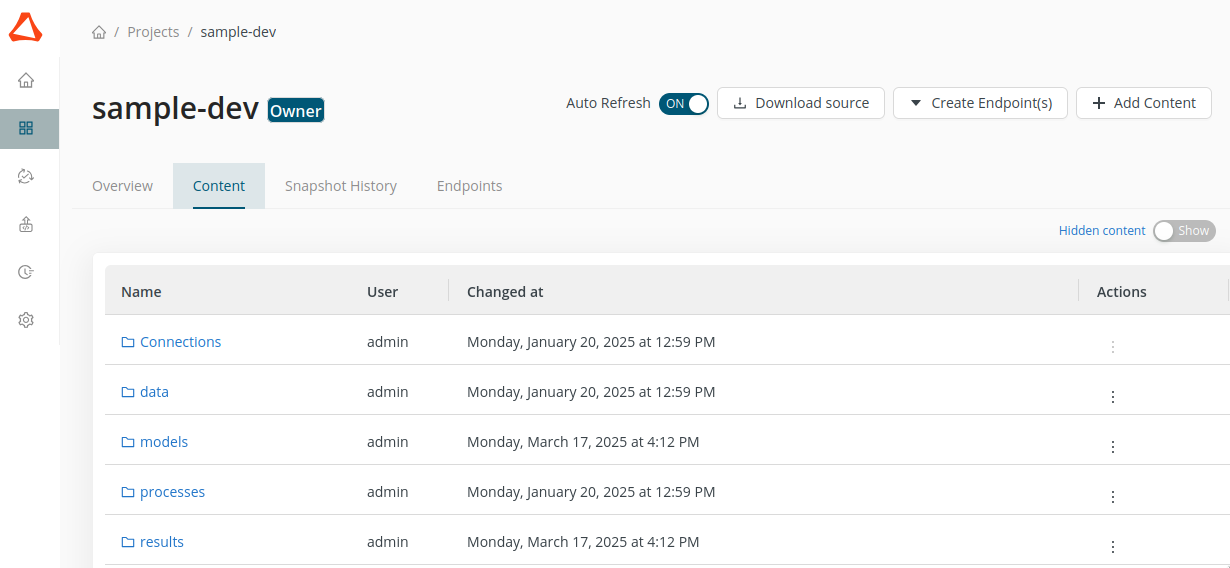
Task: Click Projects in the breadcrumb
Action: pyautogui.click(x=153, y=32)
